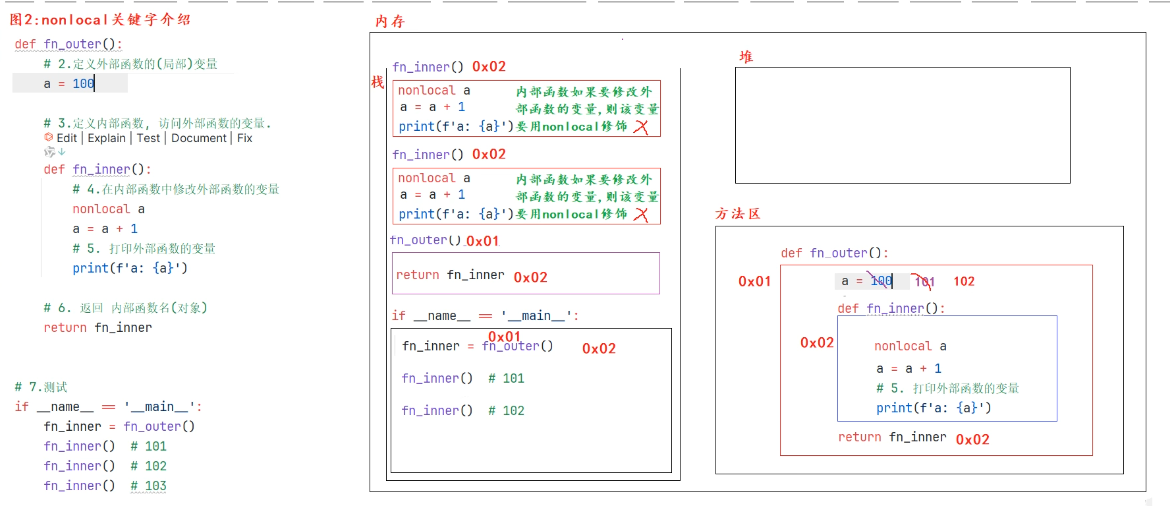Click def fn_outer(): on the first left code line
This screenshot has width=1170, height=506.
69,45
